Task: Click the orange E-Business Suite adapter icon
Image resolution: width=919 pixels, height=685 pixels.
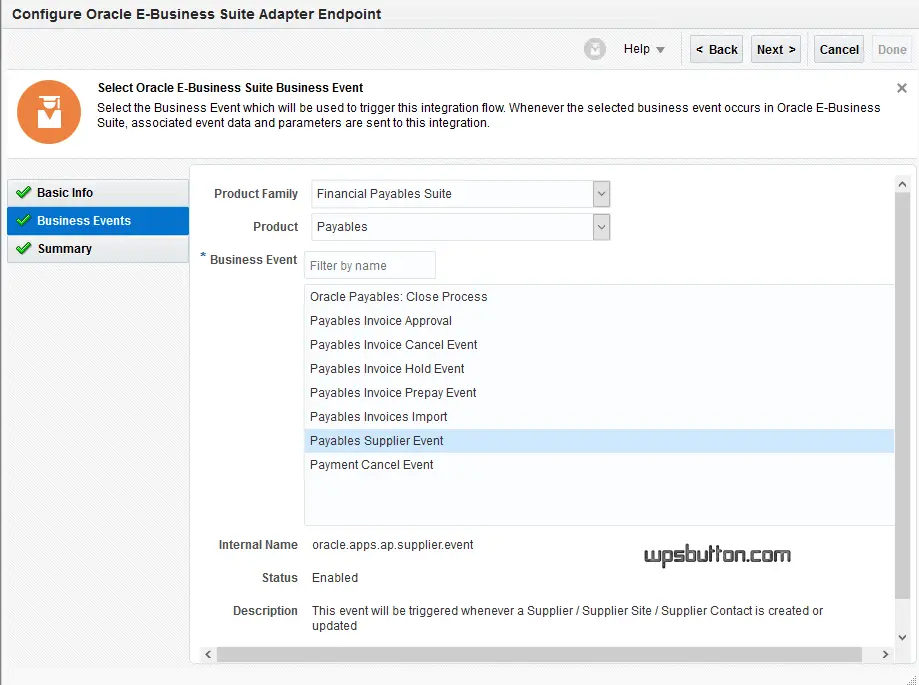Action: [49, 112]
